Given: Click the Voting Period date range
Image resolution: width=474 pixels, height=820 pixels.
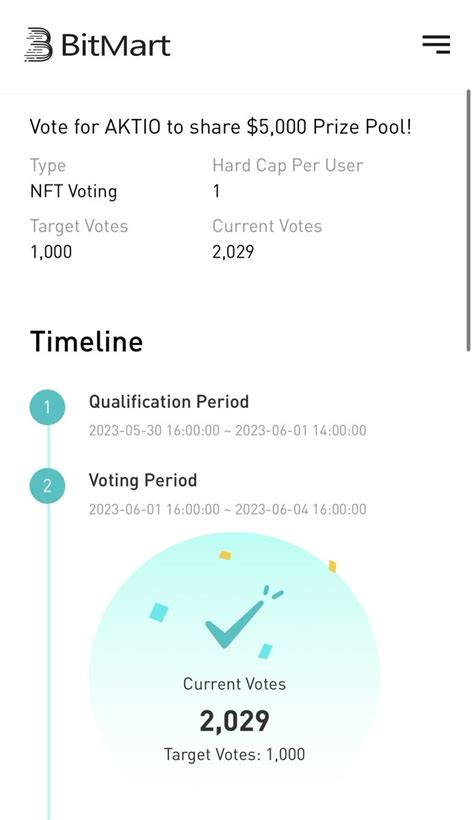Looking at the screenshot, I should tap(228, 509).
